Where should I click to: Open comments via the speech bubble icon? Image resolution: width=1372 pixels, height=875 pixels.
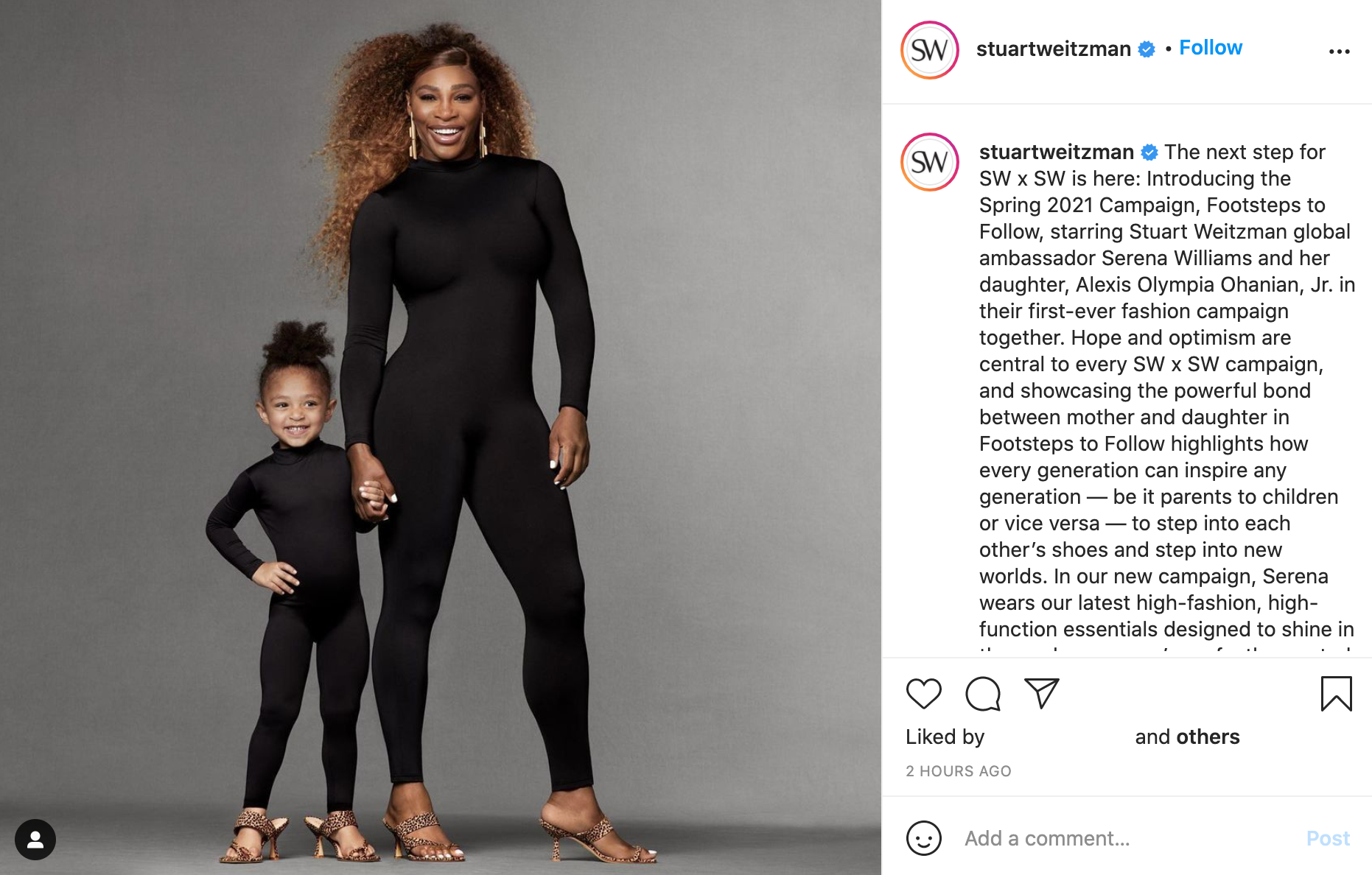pyautogui.click(x=983, y=694)
